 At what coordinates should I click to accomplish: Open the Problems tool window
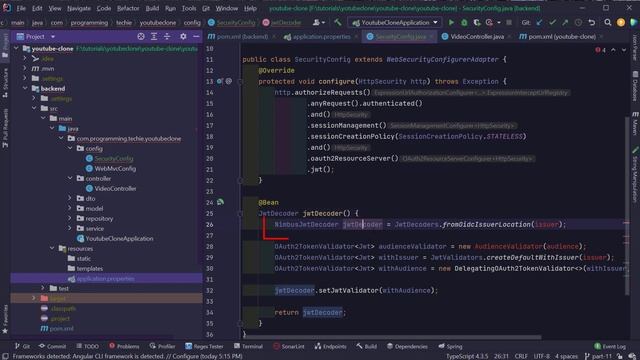point(124,346)
